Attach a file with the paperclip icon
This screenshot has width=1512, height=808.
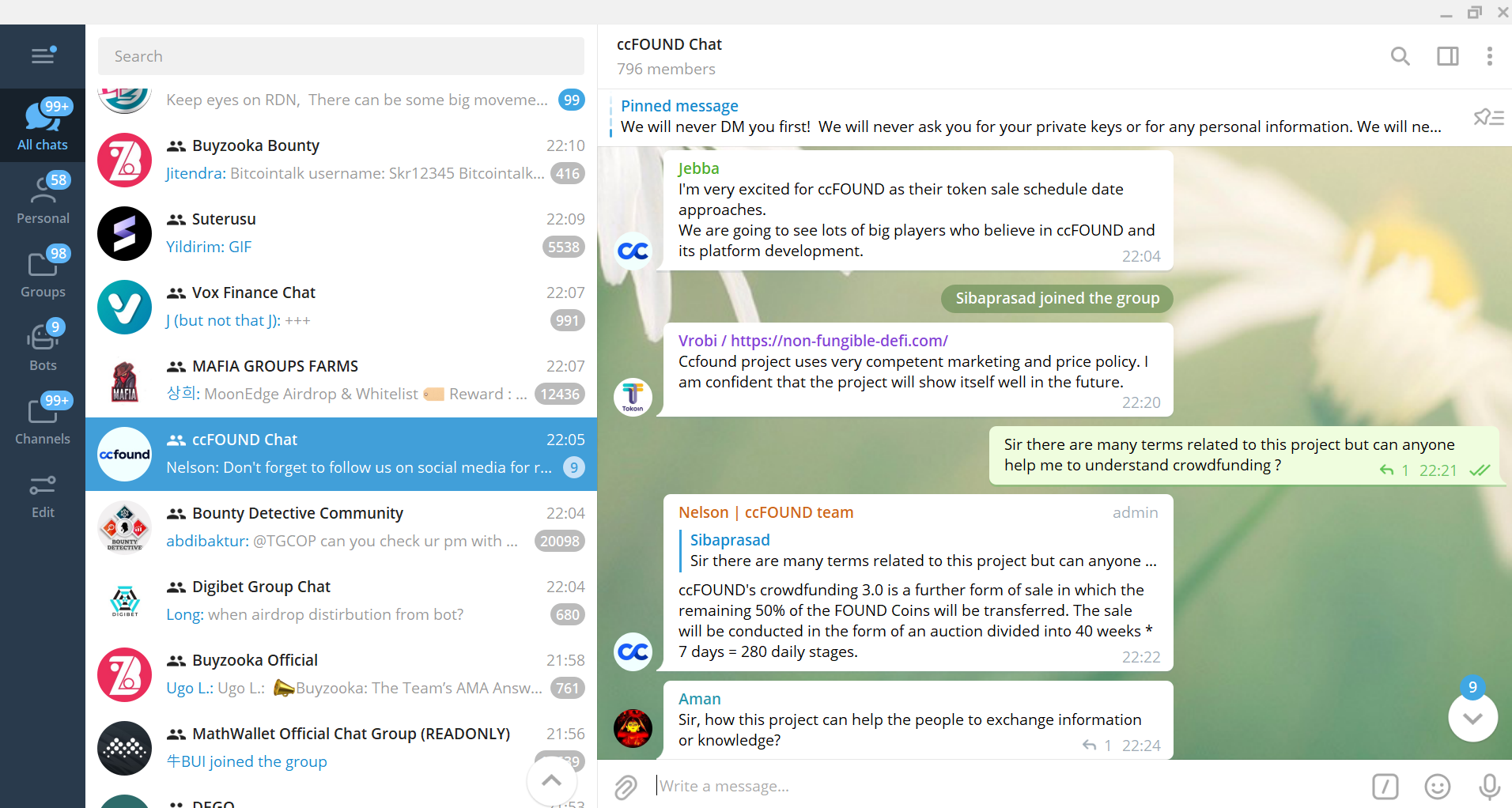(x=626, y=787)
